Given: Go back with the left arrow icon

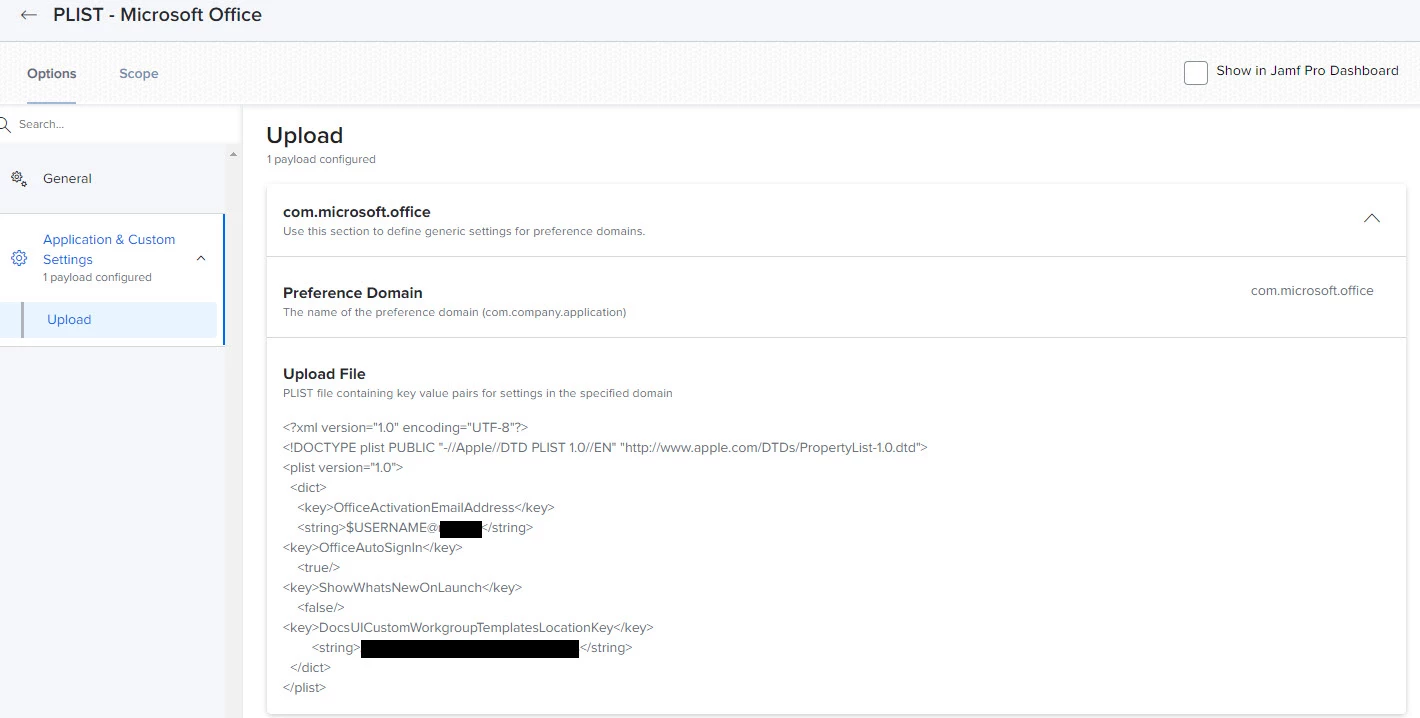Looking at the screenshot, I should pyautogui.click(x=29, y=15).
